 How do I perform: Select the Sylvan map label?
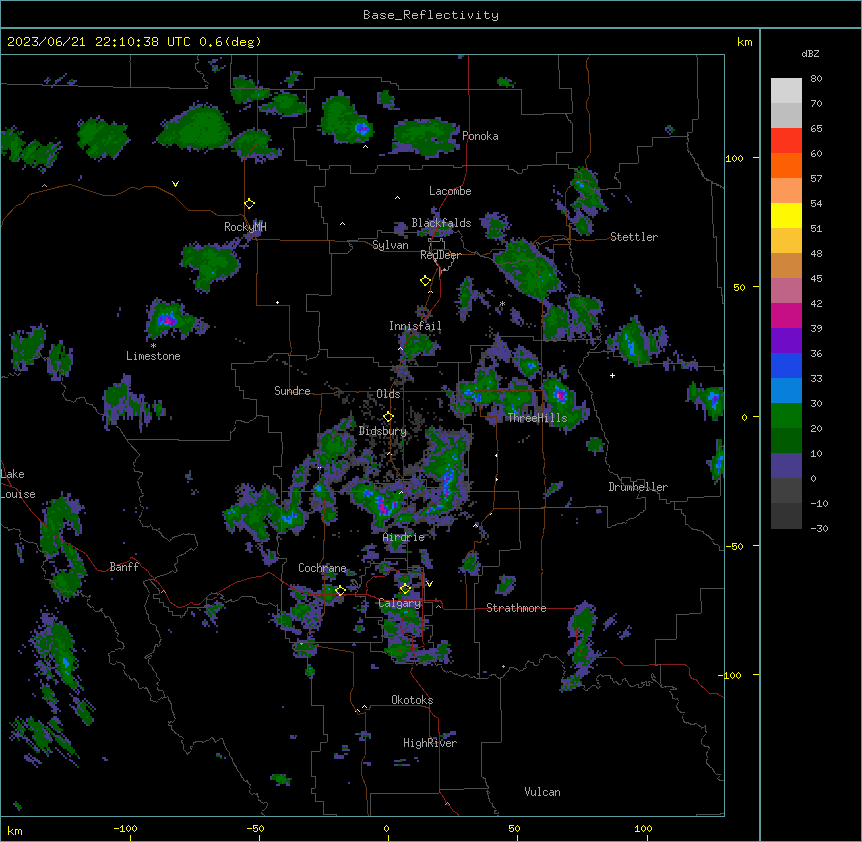[390, 245]
